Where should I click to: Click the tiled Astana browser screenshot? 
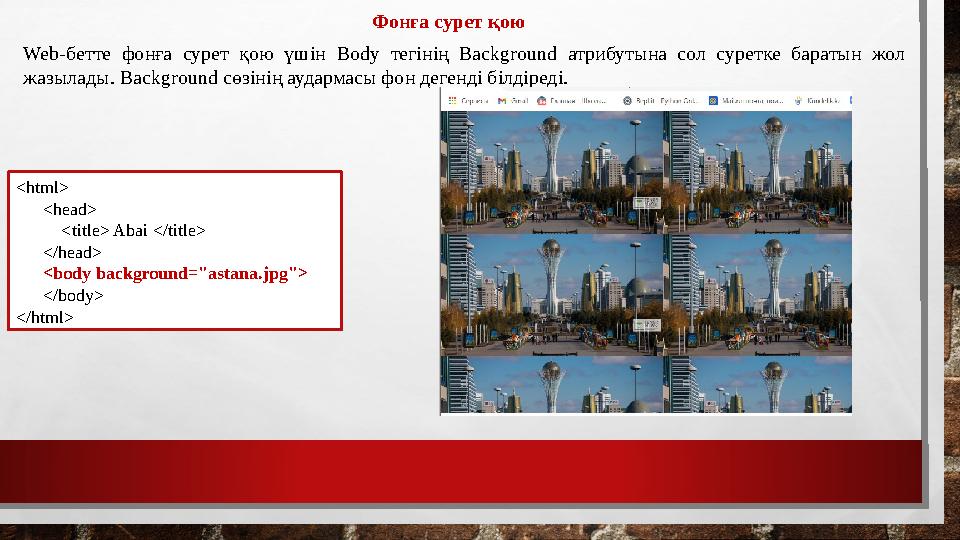pyautogui.click(x=646, y=252)
